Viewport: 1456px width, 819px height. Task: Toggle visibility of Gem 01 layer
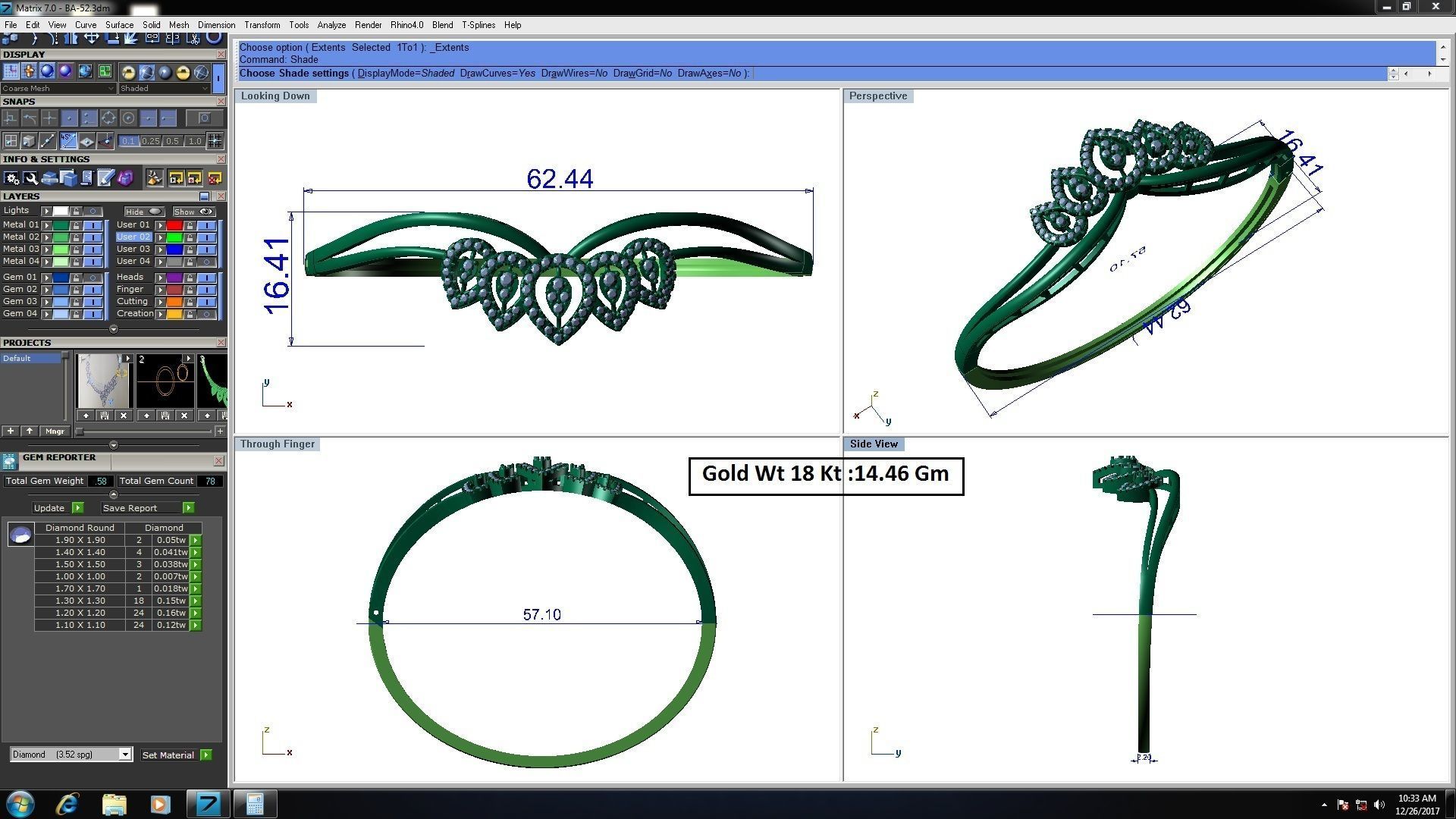93,278
